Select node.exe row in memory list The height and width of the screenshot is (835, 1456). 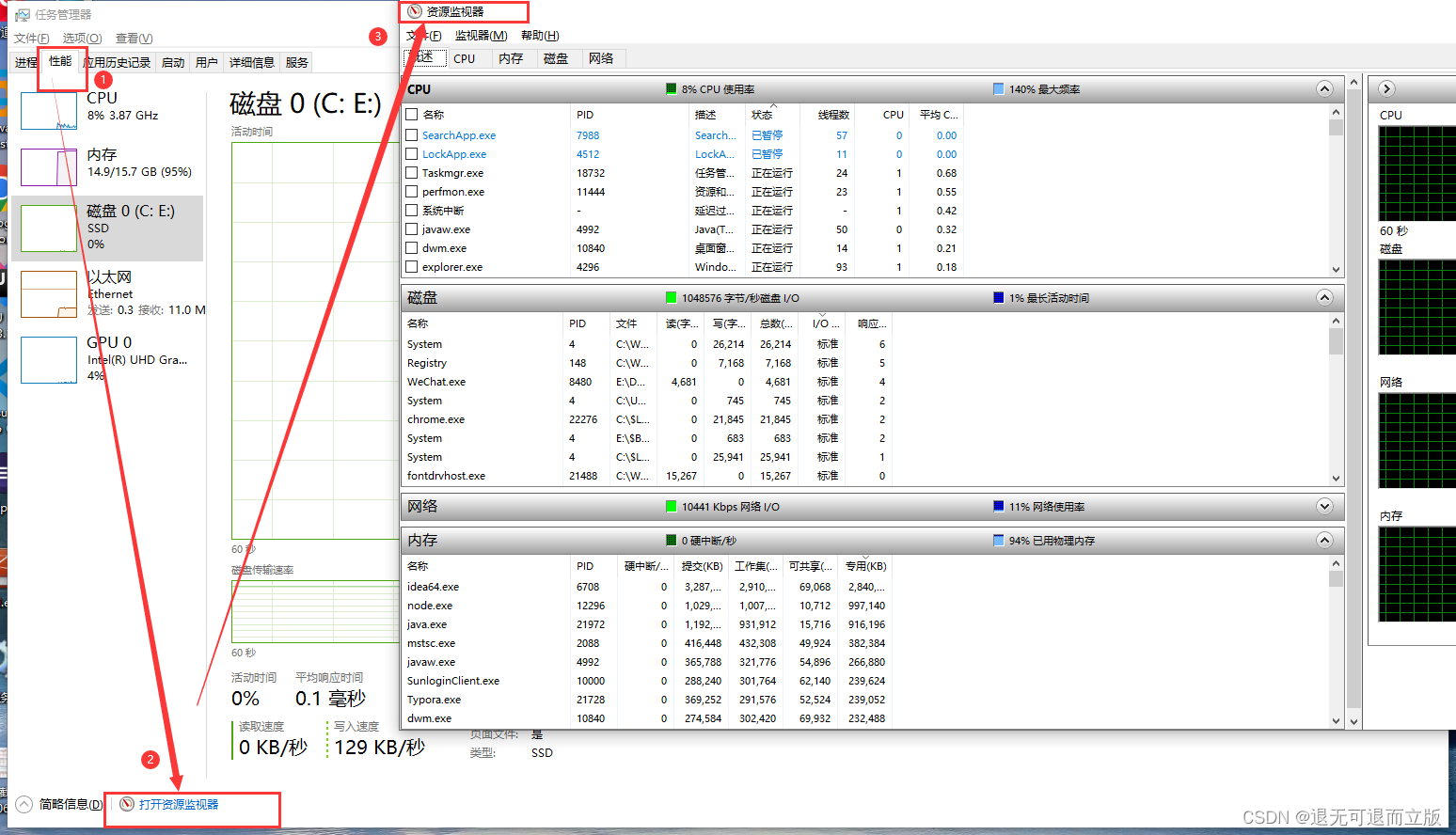coord(647,606)
